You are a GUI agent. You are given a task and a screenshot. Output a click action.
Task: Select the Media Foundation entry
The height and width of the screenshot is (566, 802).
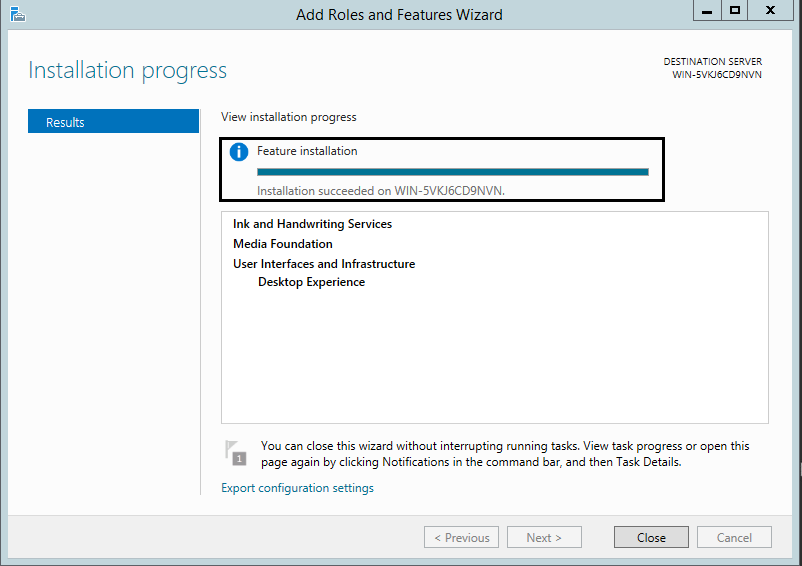283,244
